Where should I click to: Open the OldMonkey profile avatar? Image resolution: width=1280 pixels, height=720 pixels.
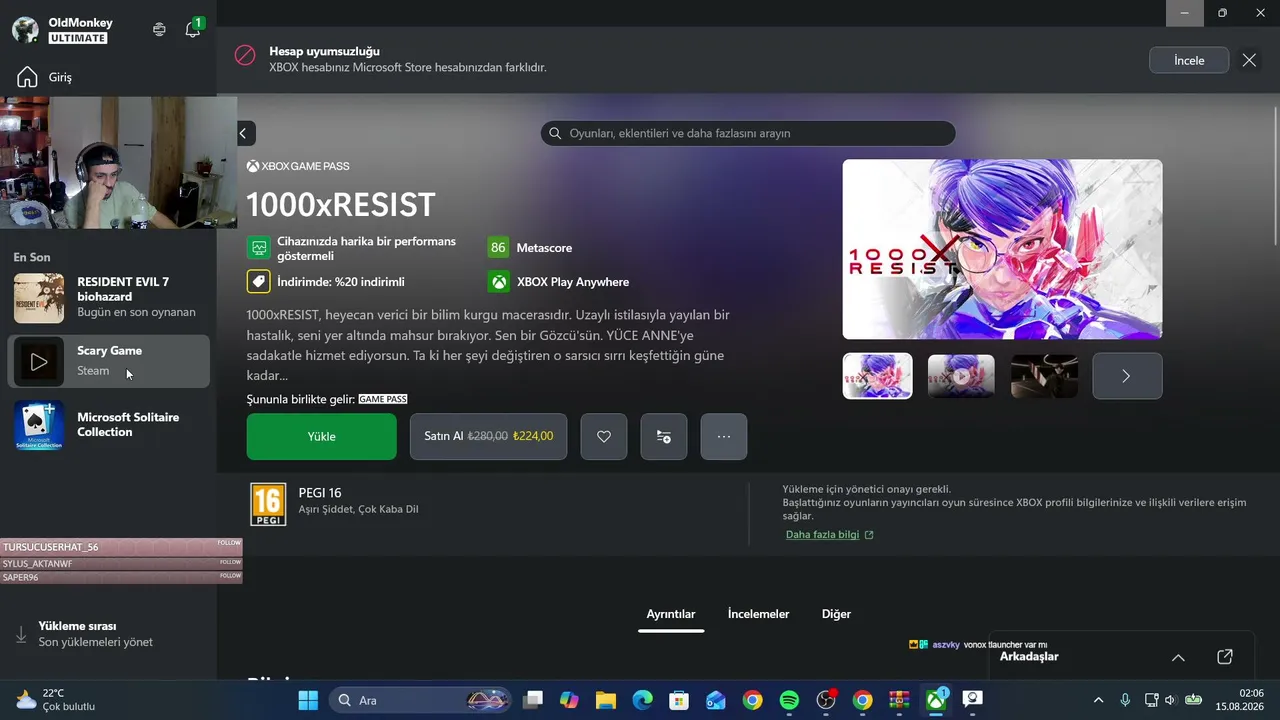click(25, 30)
